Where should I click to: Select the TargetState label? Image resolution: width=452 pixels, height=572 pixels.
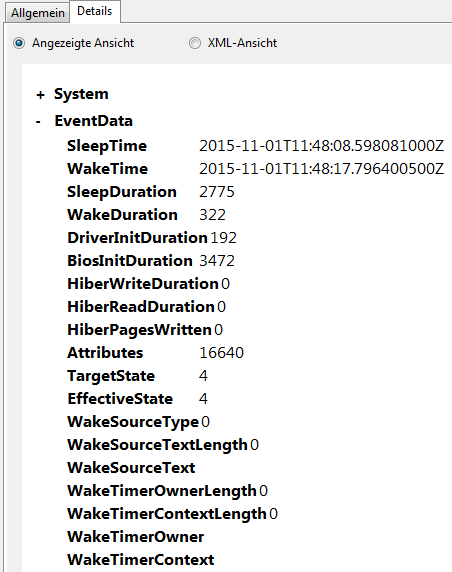pos(111,376)
